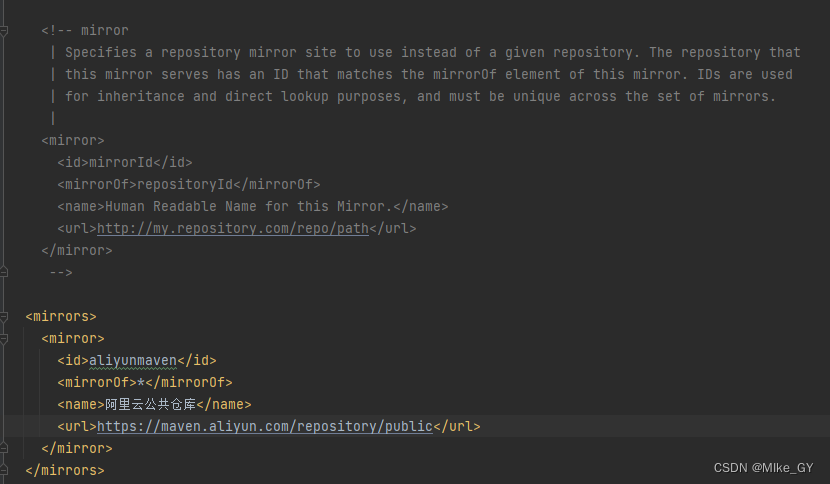Click the <!-- mirror comment opening line

[x=85, y=30]
